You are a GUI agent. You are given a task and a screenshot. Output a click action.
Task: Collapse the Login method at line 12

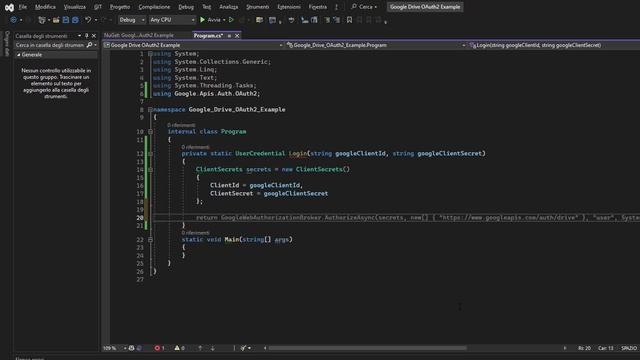coord(150,154)
